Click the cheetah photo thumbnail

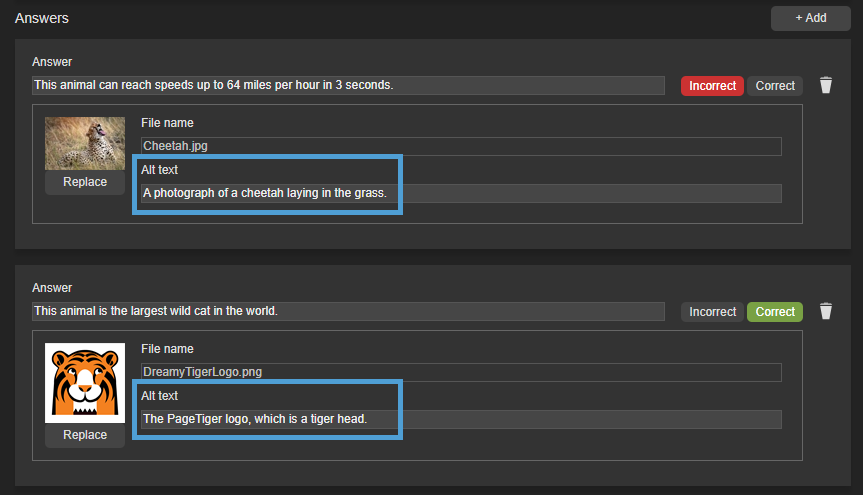pos(85,143)
